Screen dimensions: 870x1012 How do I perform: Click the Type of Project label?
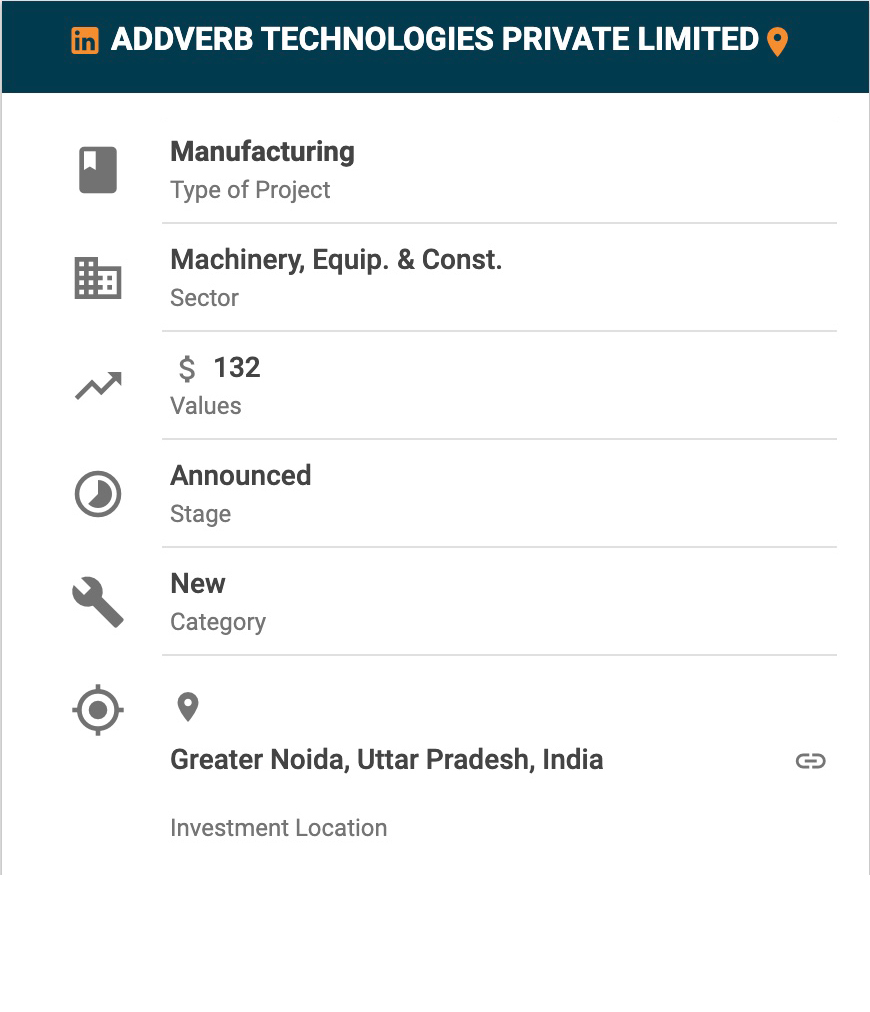[250, 190]
